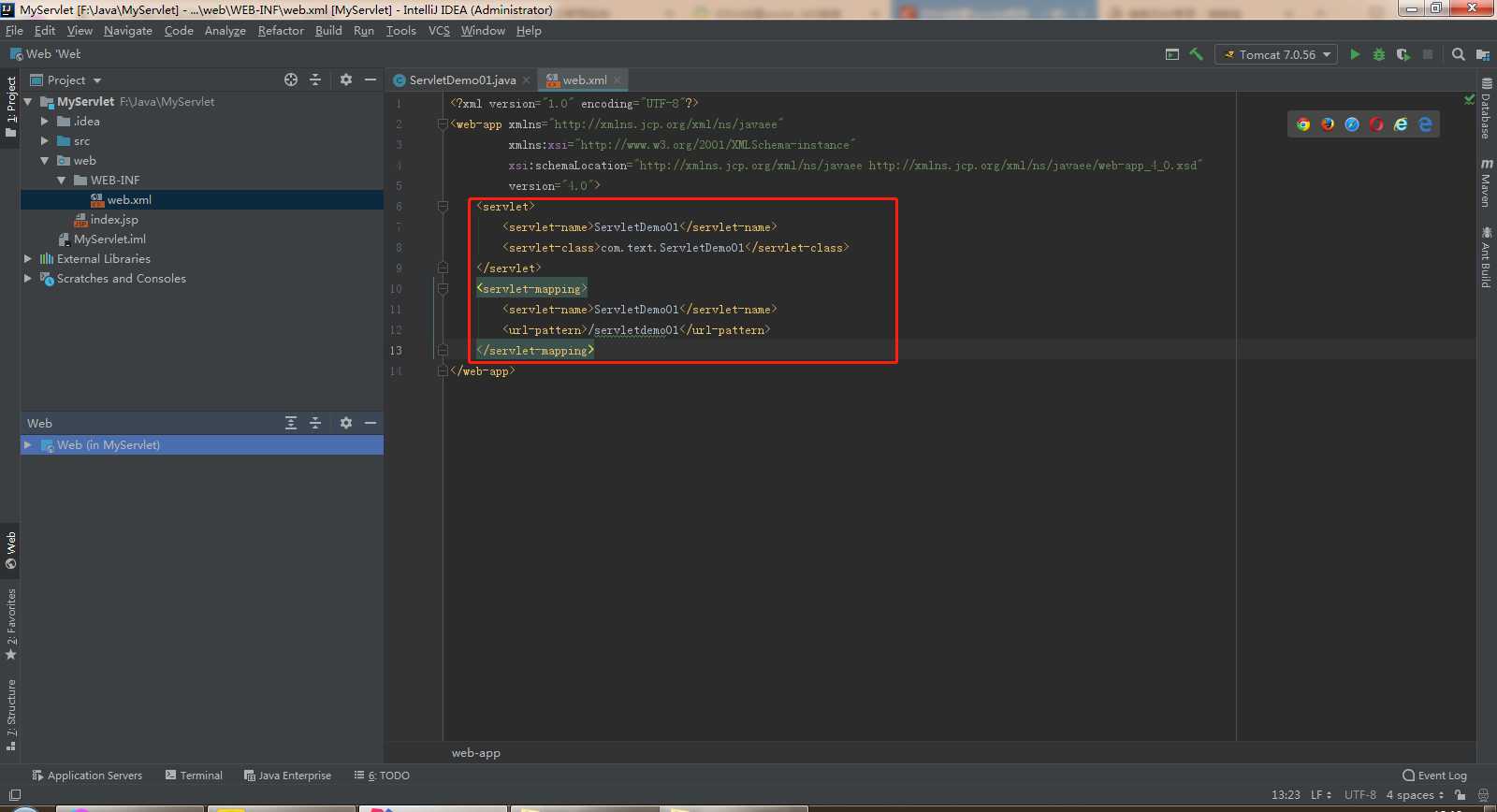The height and width of the screenshot is (812, 1497).
Task: Open Project panel settings gear
Action: click(346, 80)
